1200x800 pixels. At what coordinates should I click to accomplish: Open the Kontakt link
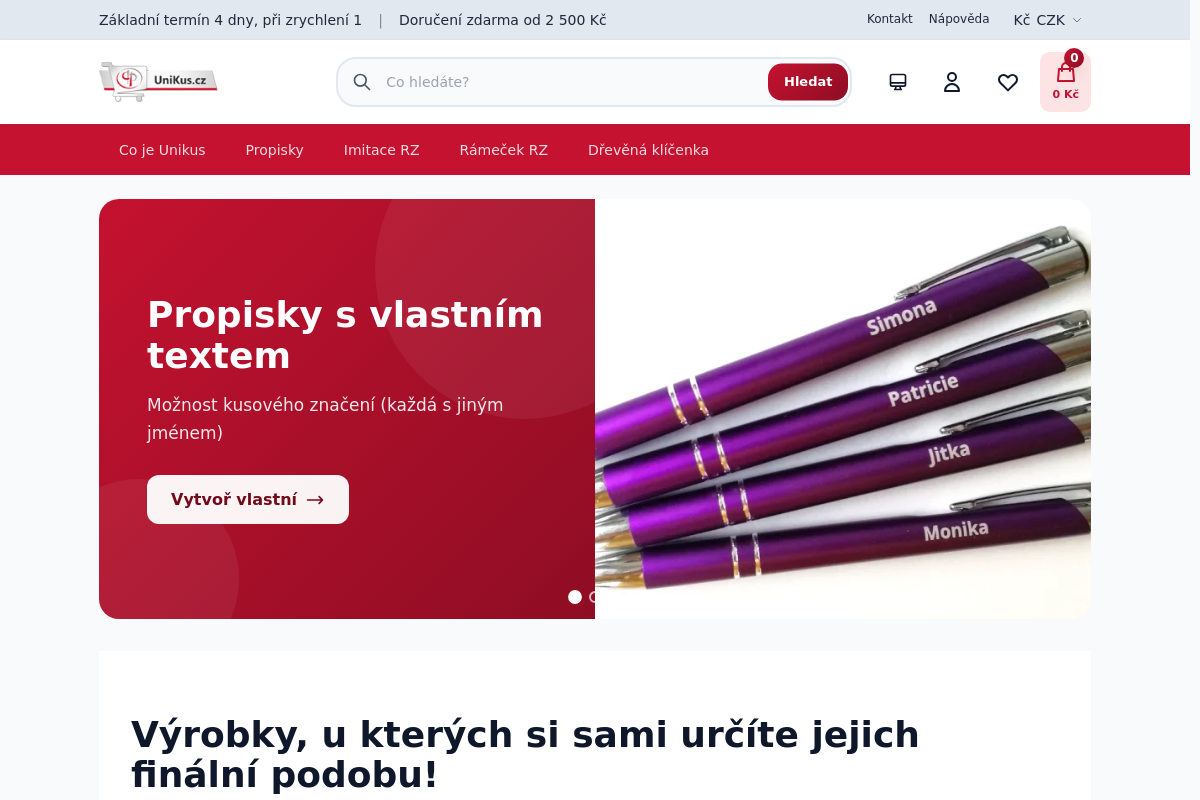coord(890,19)
